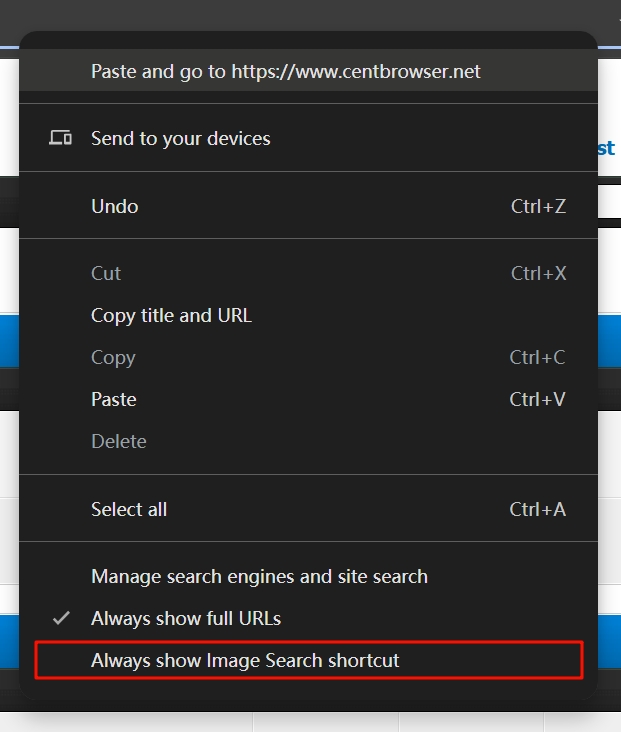Click the greyed-out Copy entry
621x732 pixels.
coord(112,357)
